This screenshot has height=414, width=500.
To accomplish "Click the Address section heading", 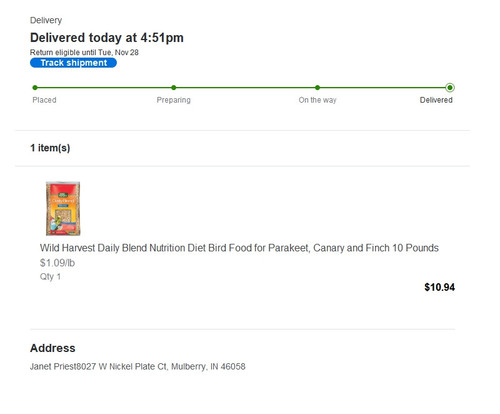I will click(53, 348).
